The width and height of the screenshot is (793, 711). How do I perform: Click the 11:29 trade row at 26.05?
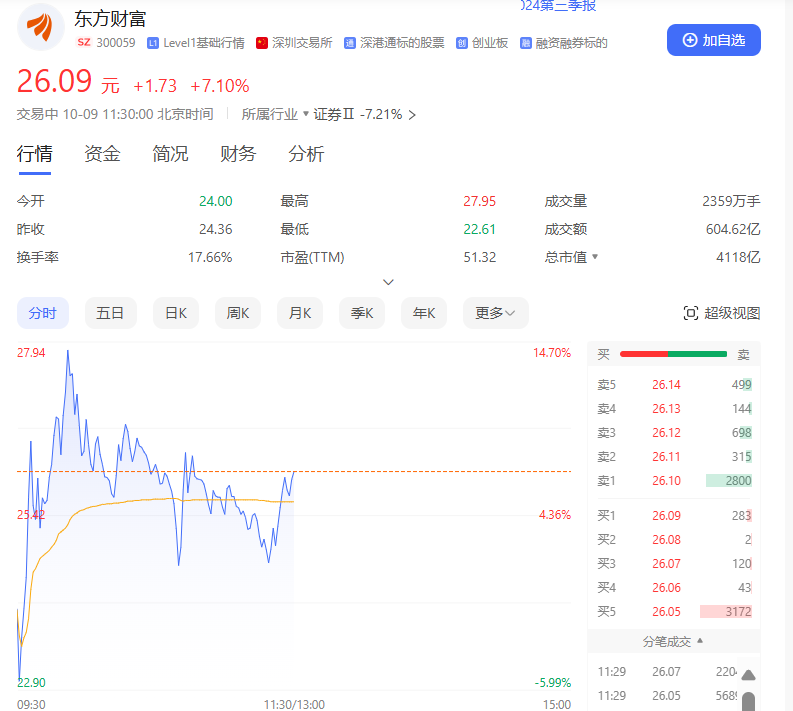(x=667, y=696)
